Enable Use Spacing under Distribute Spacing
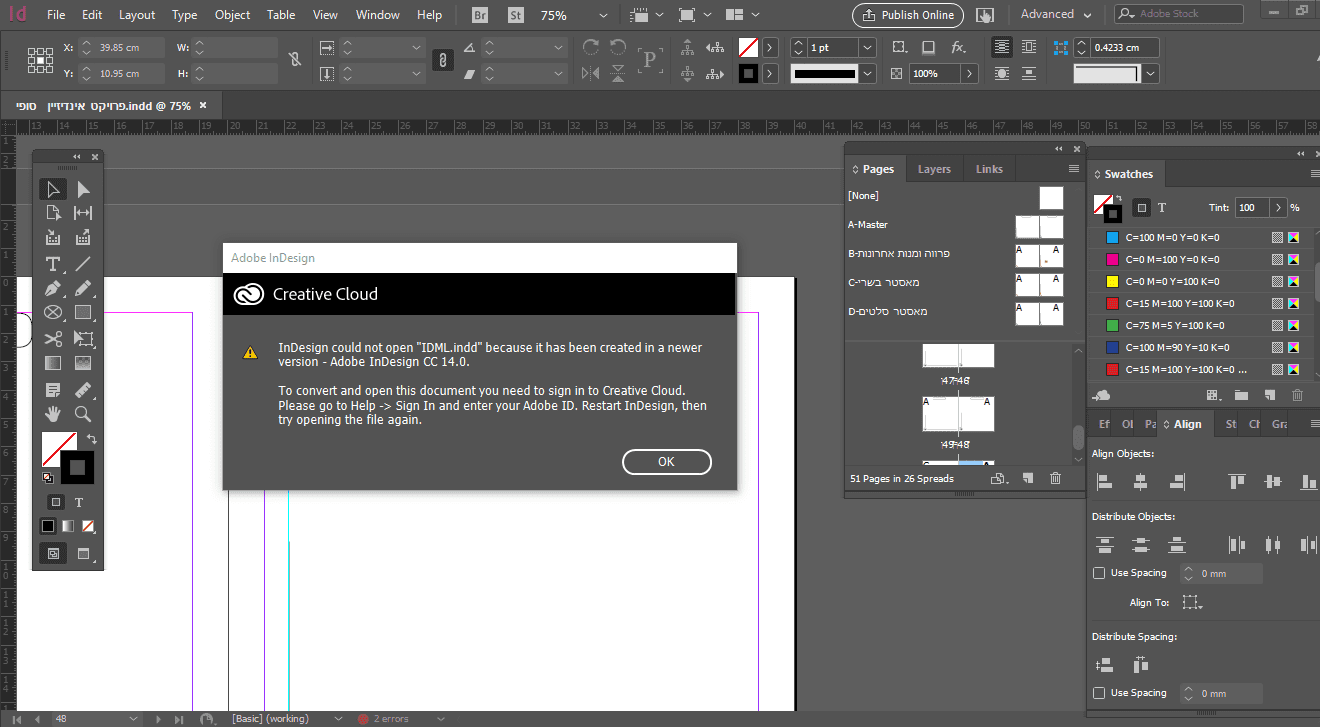Image resolution: width=1320 pixels, height=727 pixels. click(x=1099, y=693)
